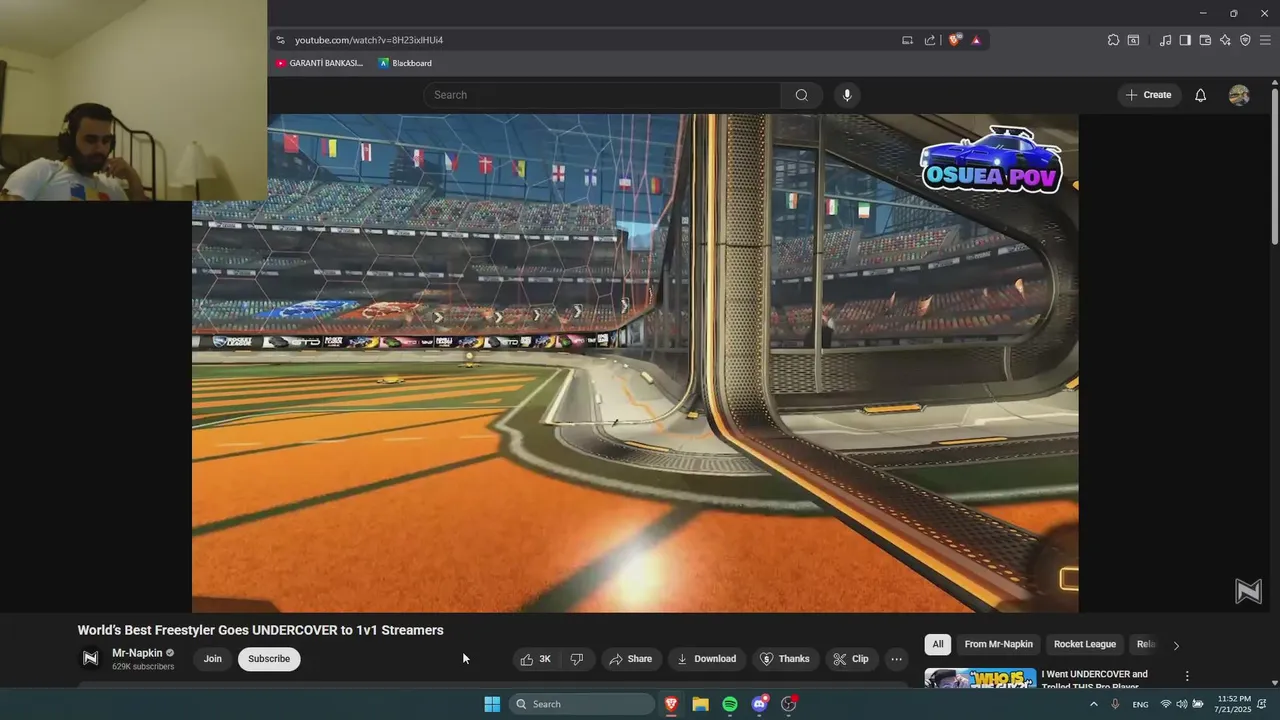Image resolution: width=1280 pixels, height=720 pixels.
Task: Activate voice search microphone icon
Action: click(847, 95)
